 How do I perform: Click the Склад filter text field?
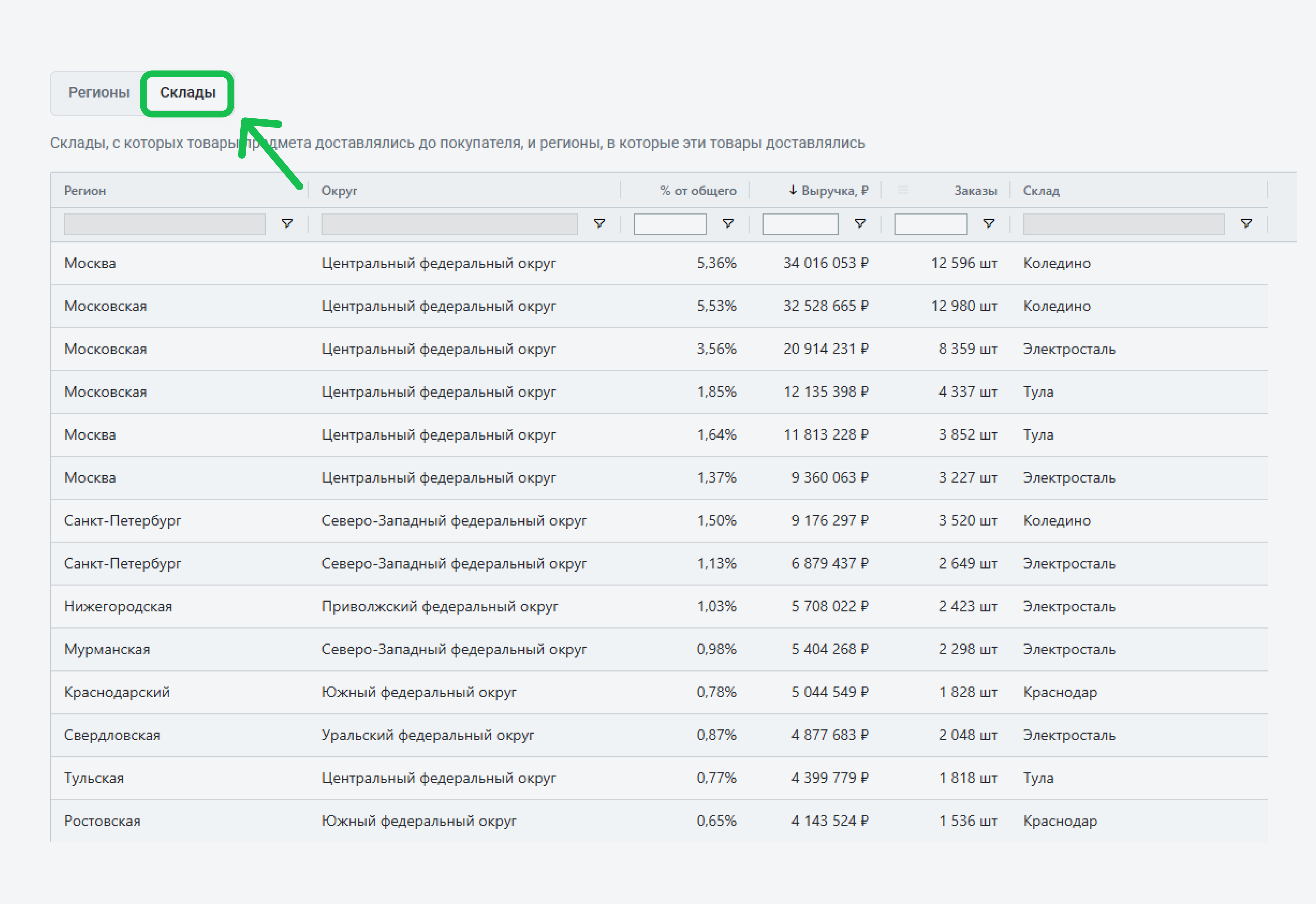coord(1123,224)
